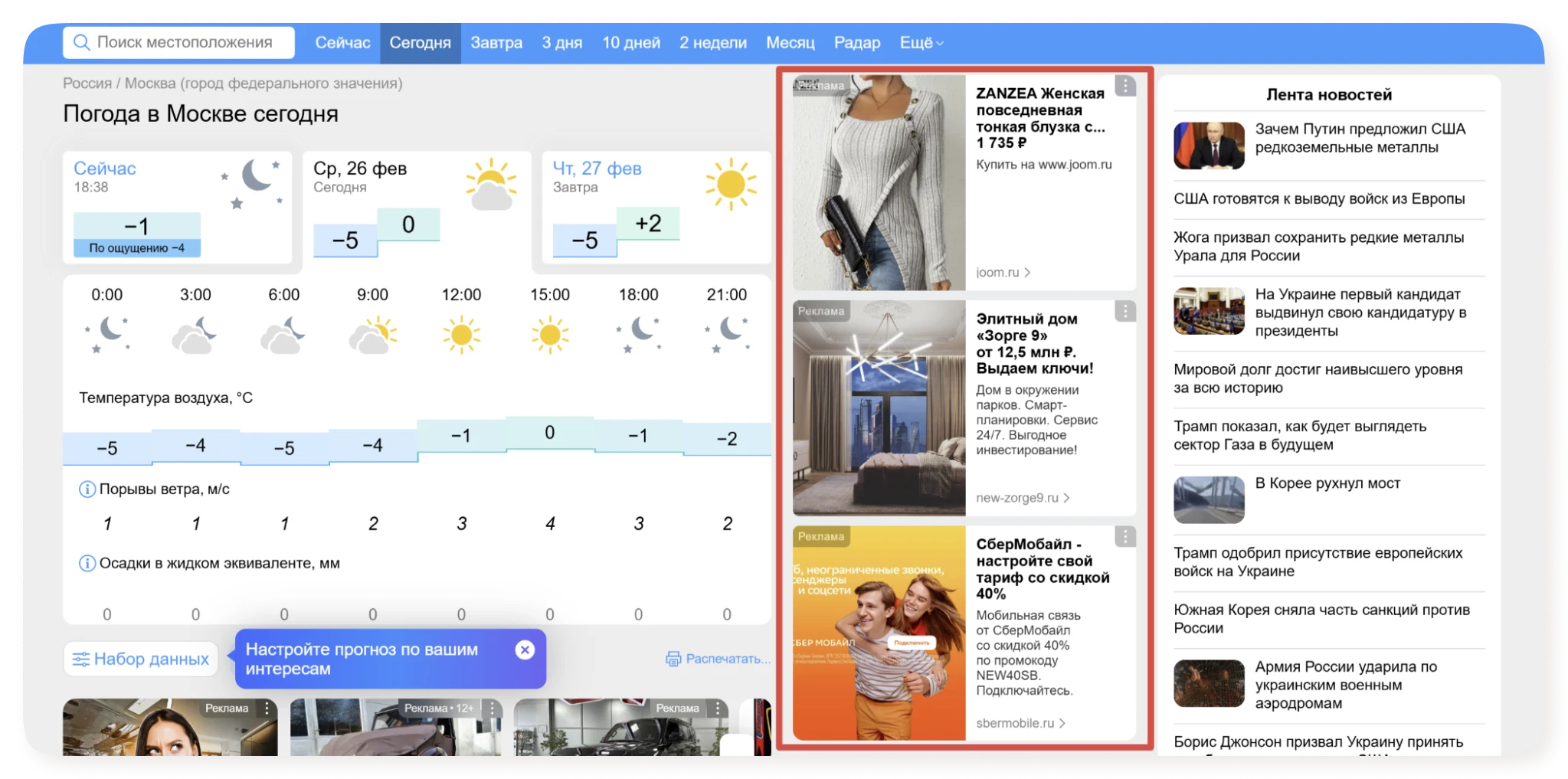This screenshot has height=779, width=1568.
Task: Click the partly cloudy icon for Ср, 26 фев
Action: (x=491, y=184)
